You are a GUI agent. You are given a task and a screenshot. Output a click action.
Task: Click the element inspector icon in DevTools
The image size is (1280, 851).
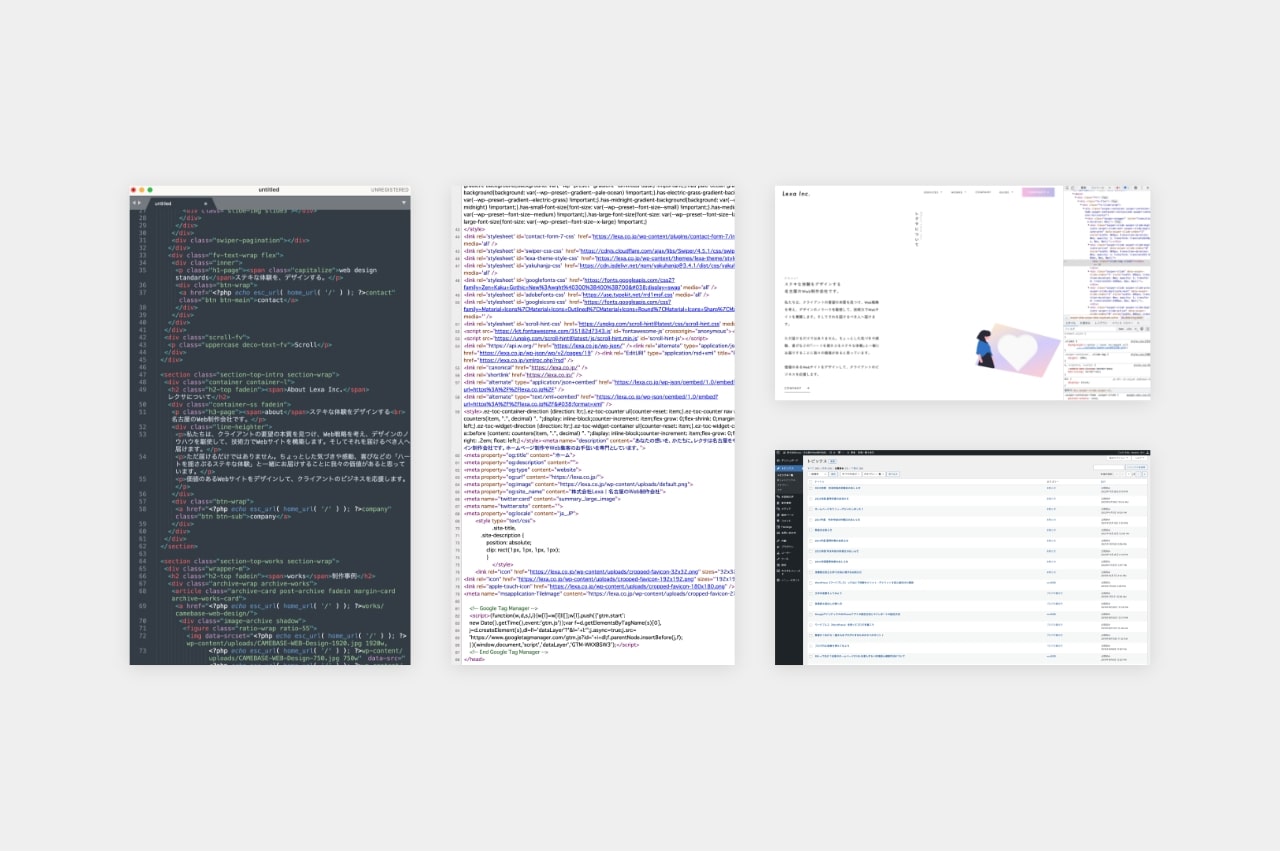click(x=1066, y=188)
